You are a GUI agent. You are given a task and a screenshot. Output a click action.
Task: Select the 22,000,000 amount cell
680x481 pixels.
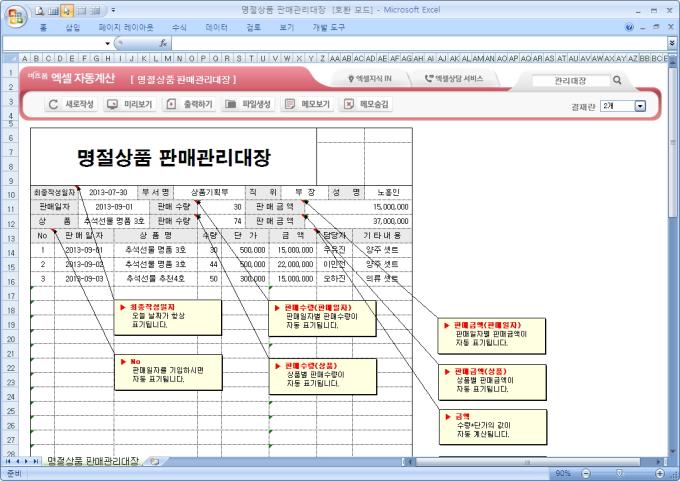(x=293, y=264)
